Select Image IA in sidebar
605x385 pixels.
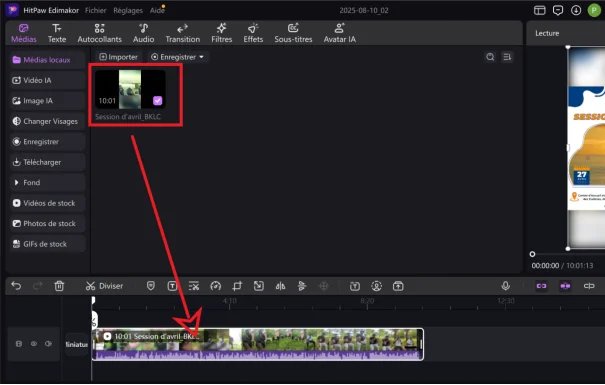tap(47, 101)
